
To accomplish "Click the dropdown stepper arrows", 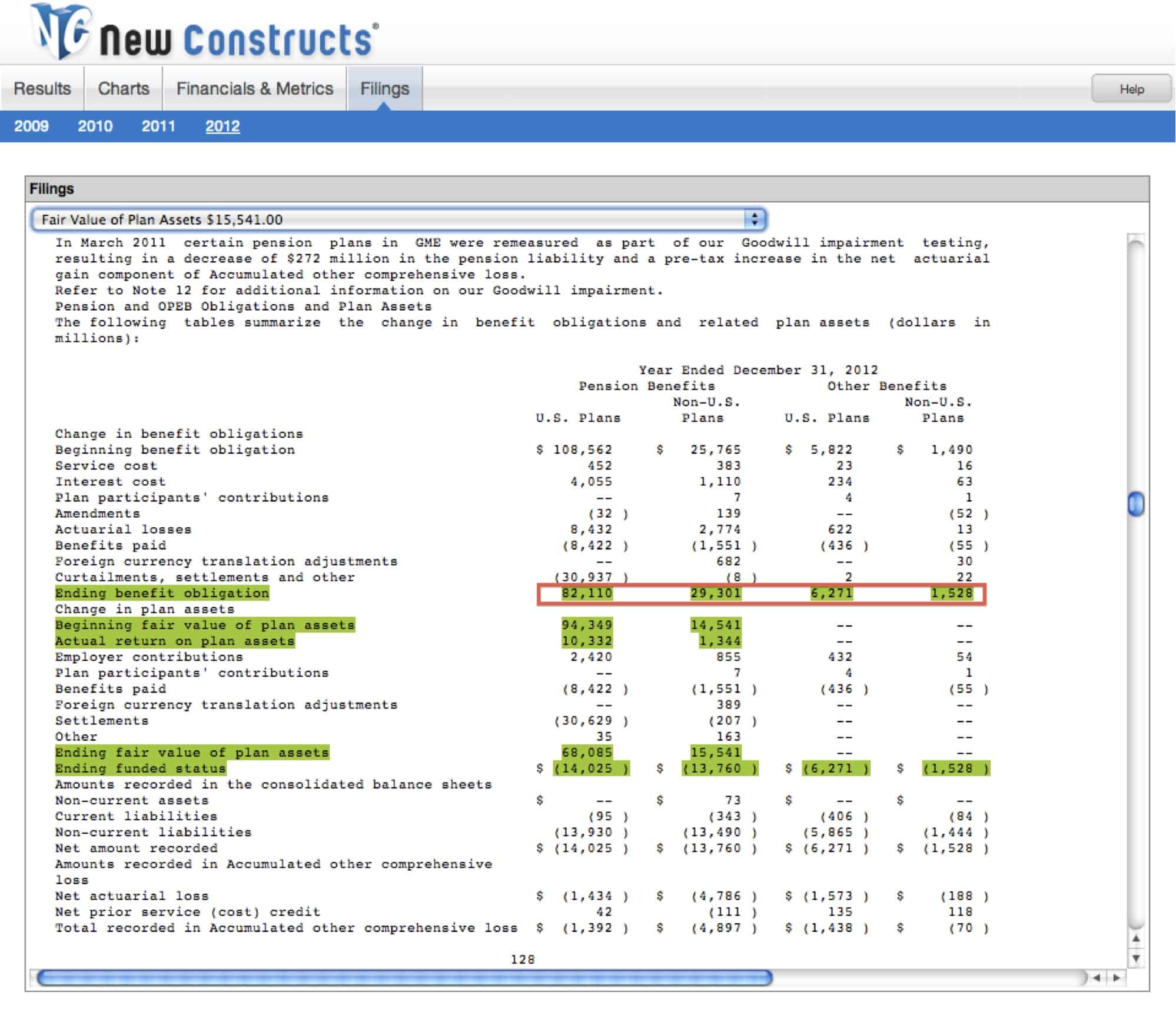I will (755, 219).
